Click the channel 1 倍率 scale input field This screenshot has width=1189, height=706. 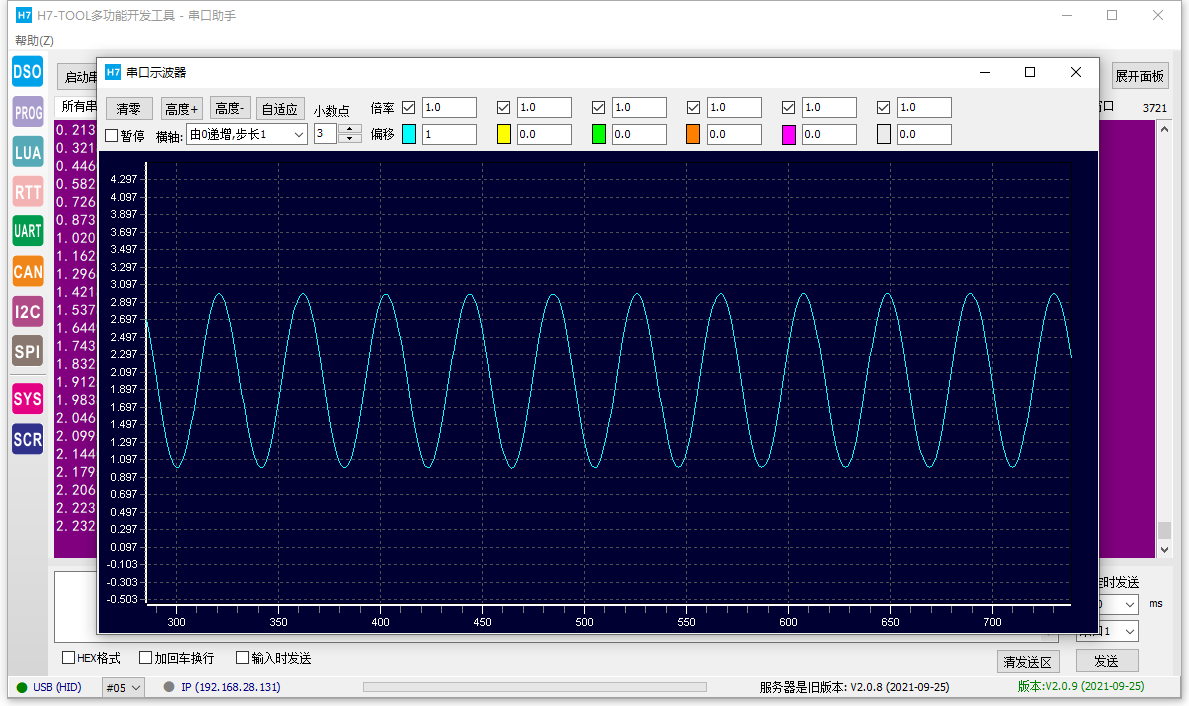pyautogui.click(x=449, y=108)
